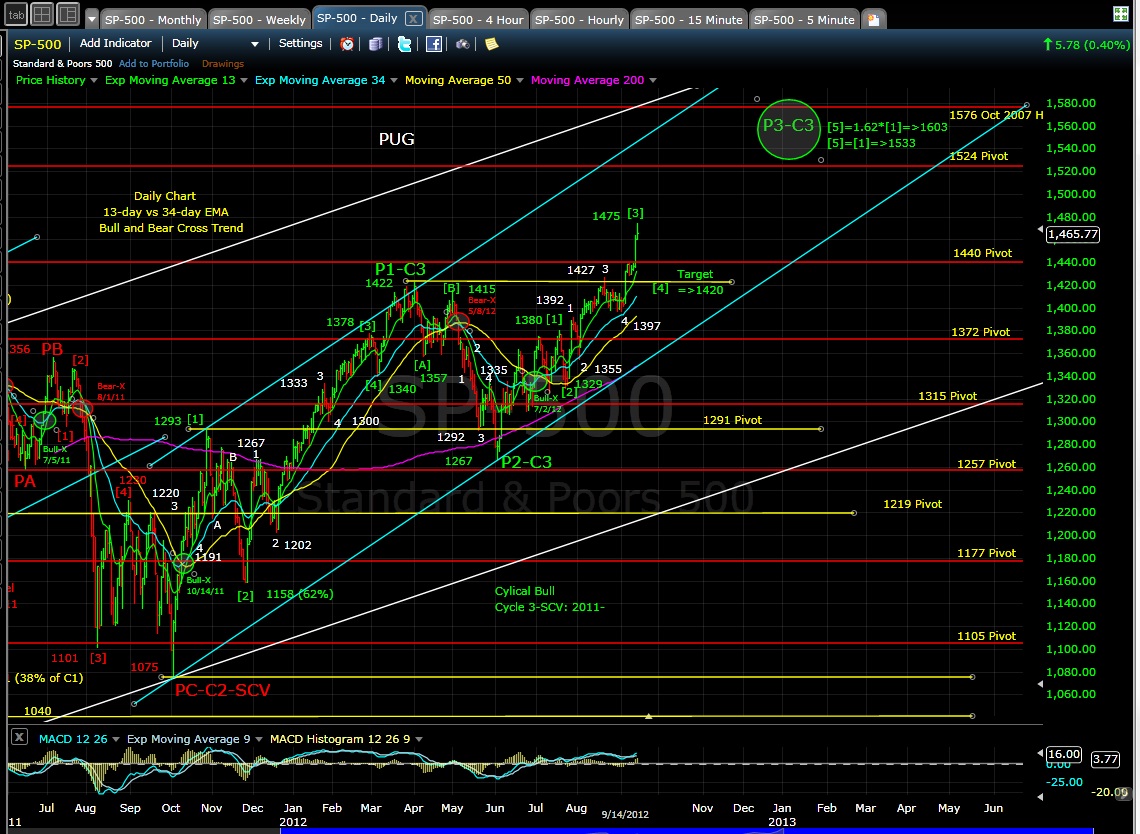Click the Add Indicator button
Screen dimensions: 1140x834
(115, 44)
